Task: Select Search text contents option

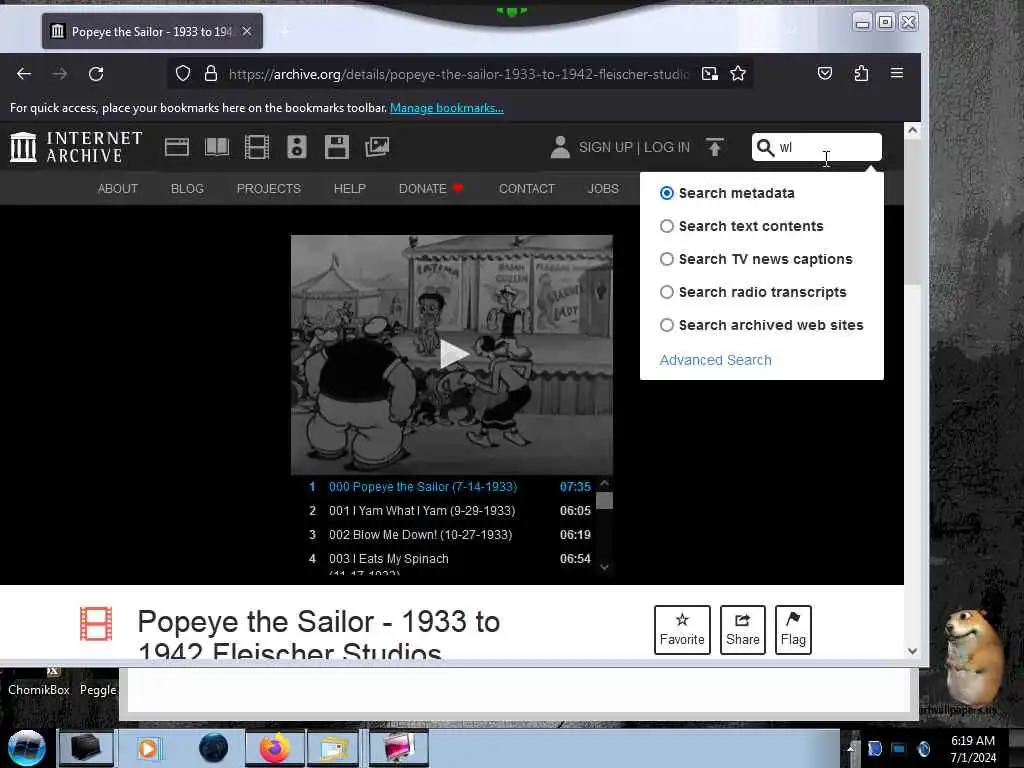Action: pos(666,226)
